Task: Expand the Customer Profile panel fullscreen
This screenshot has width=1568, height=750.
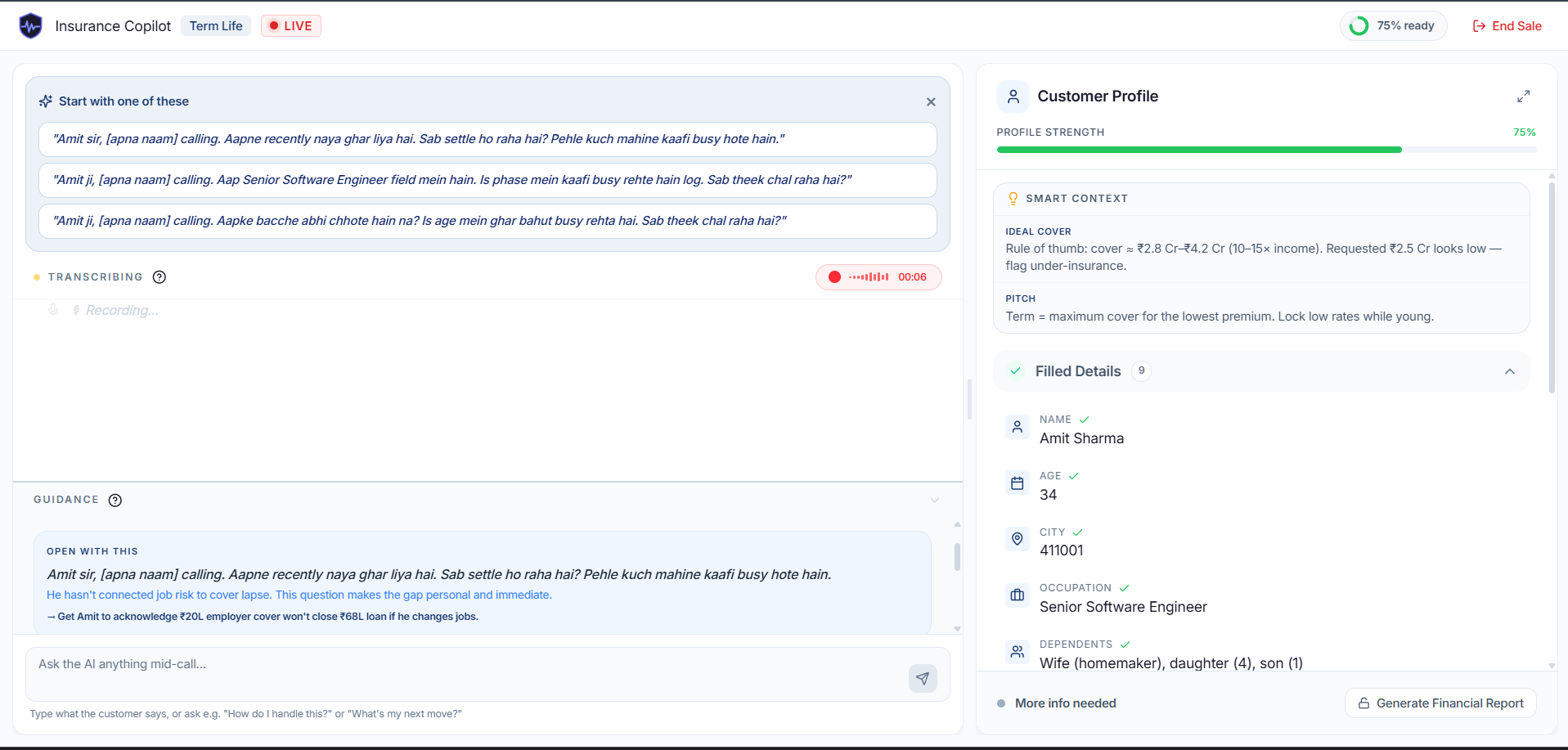Action: pos(1523,97)
